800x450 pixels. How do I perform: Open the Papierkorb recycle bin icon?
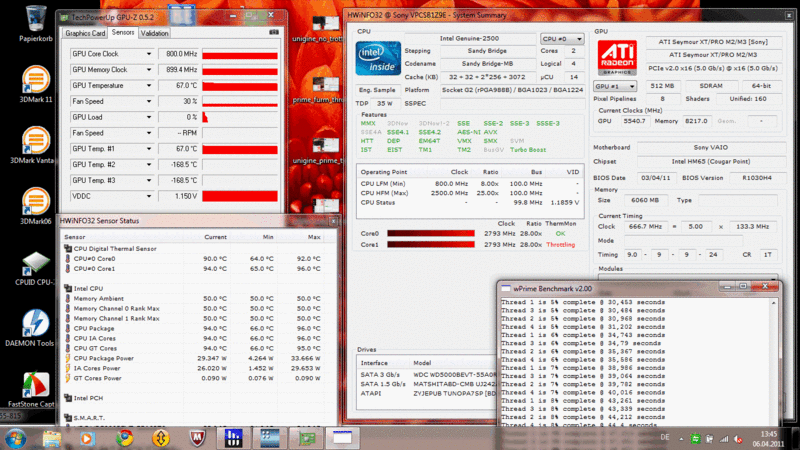pyautogui.click(x=35, y=23)
